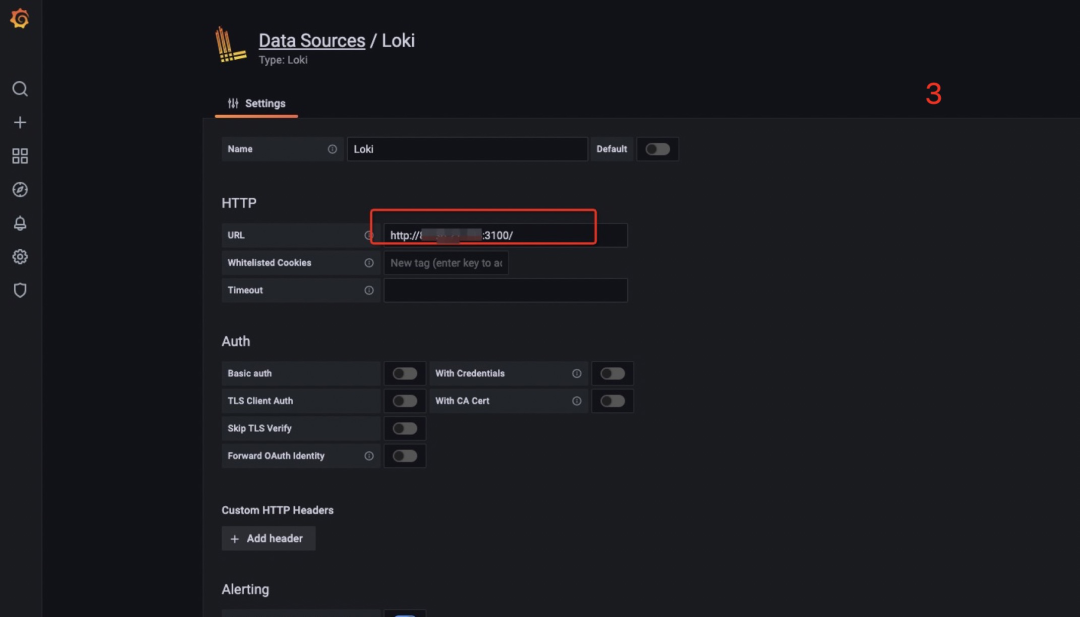Open the search icon in sidebar
1080x617 pixels.
(x=20, y=89)
